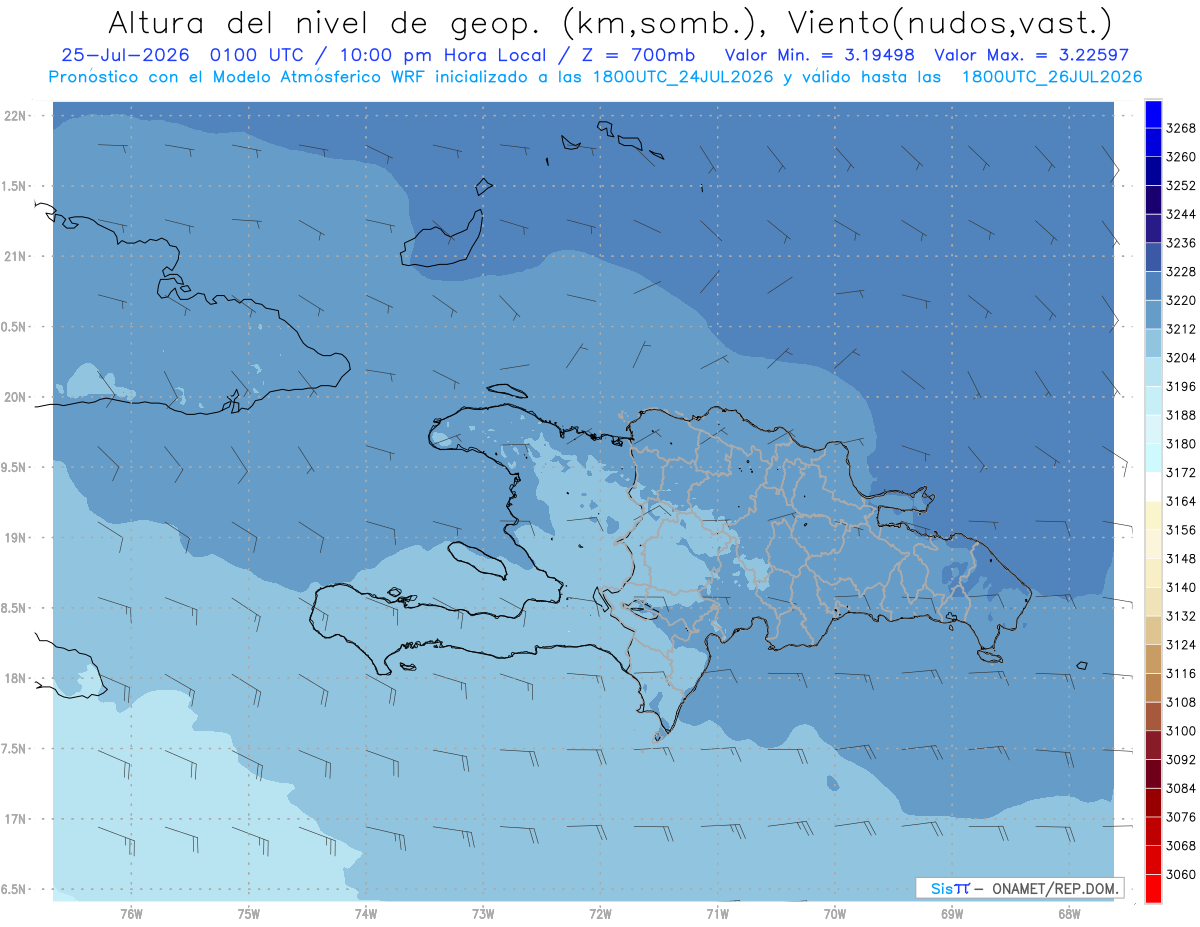Image resolution: width=1200 pixels, height=927 pixels.
Task: Pick the bright red swatch below 3060
Action: pyautogui.click(x=1153, y=888)
